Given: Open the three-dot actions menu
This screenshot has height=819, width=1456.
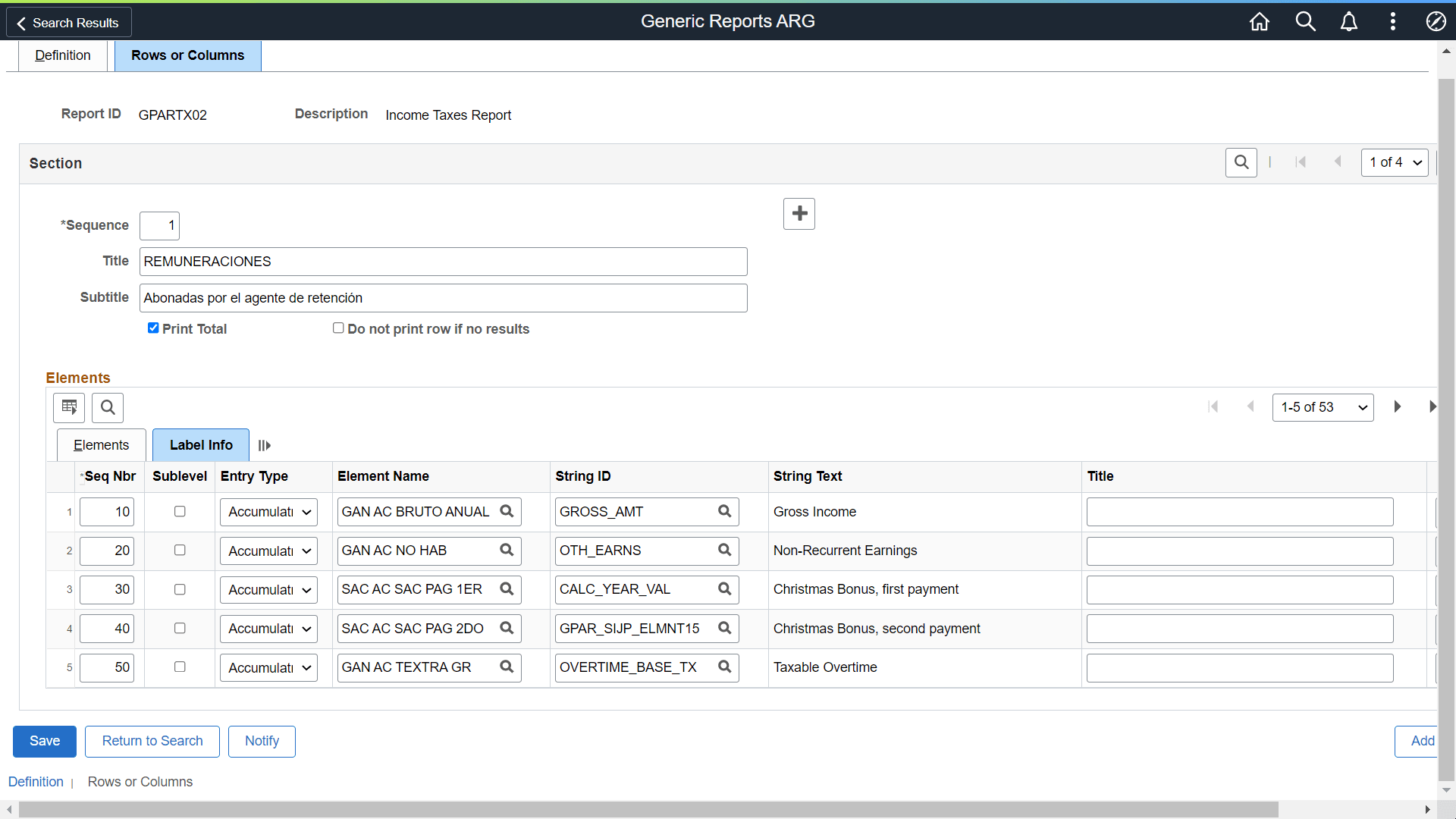Looking at the screenshot, I should click(1393, 21).
